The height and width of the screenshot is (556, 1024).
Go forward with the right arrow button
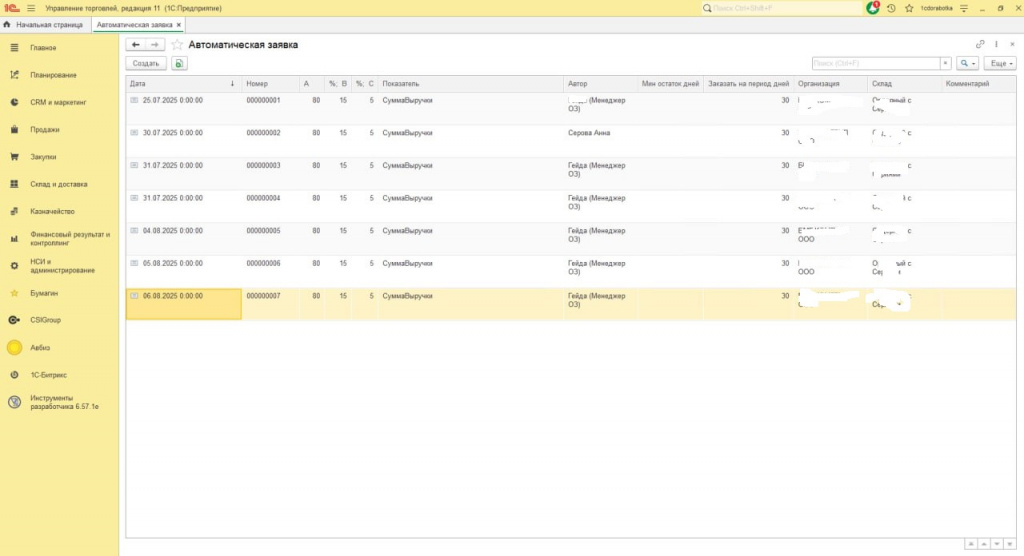tap(155, 44)
